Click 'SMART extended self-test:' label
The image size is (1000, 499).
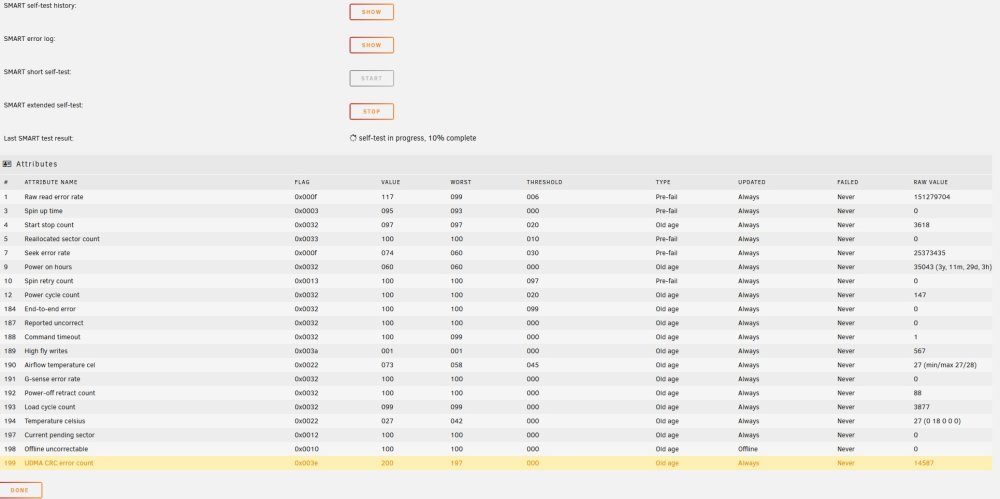43,105
